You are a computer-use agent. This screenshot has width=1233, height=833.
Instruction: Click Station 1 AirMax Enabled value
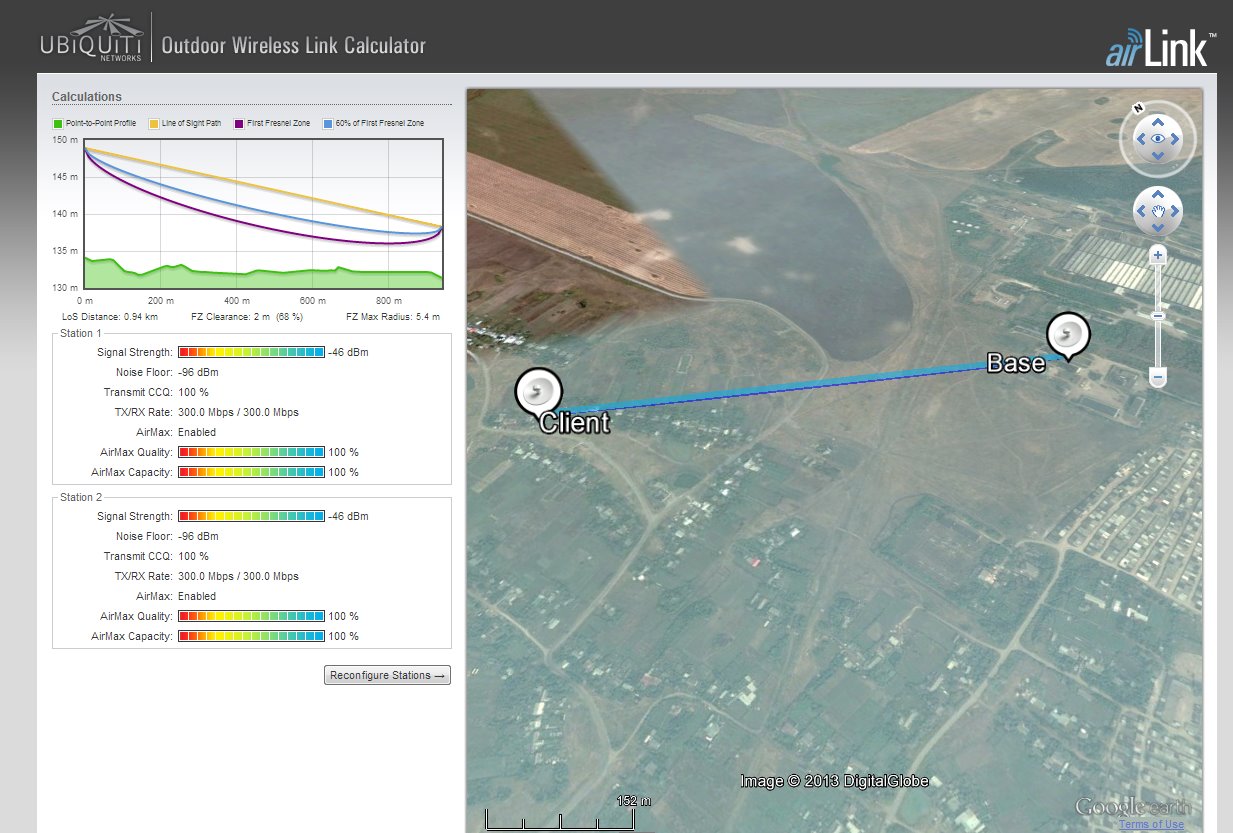pyautogui.click(x=197, y=432)
